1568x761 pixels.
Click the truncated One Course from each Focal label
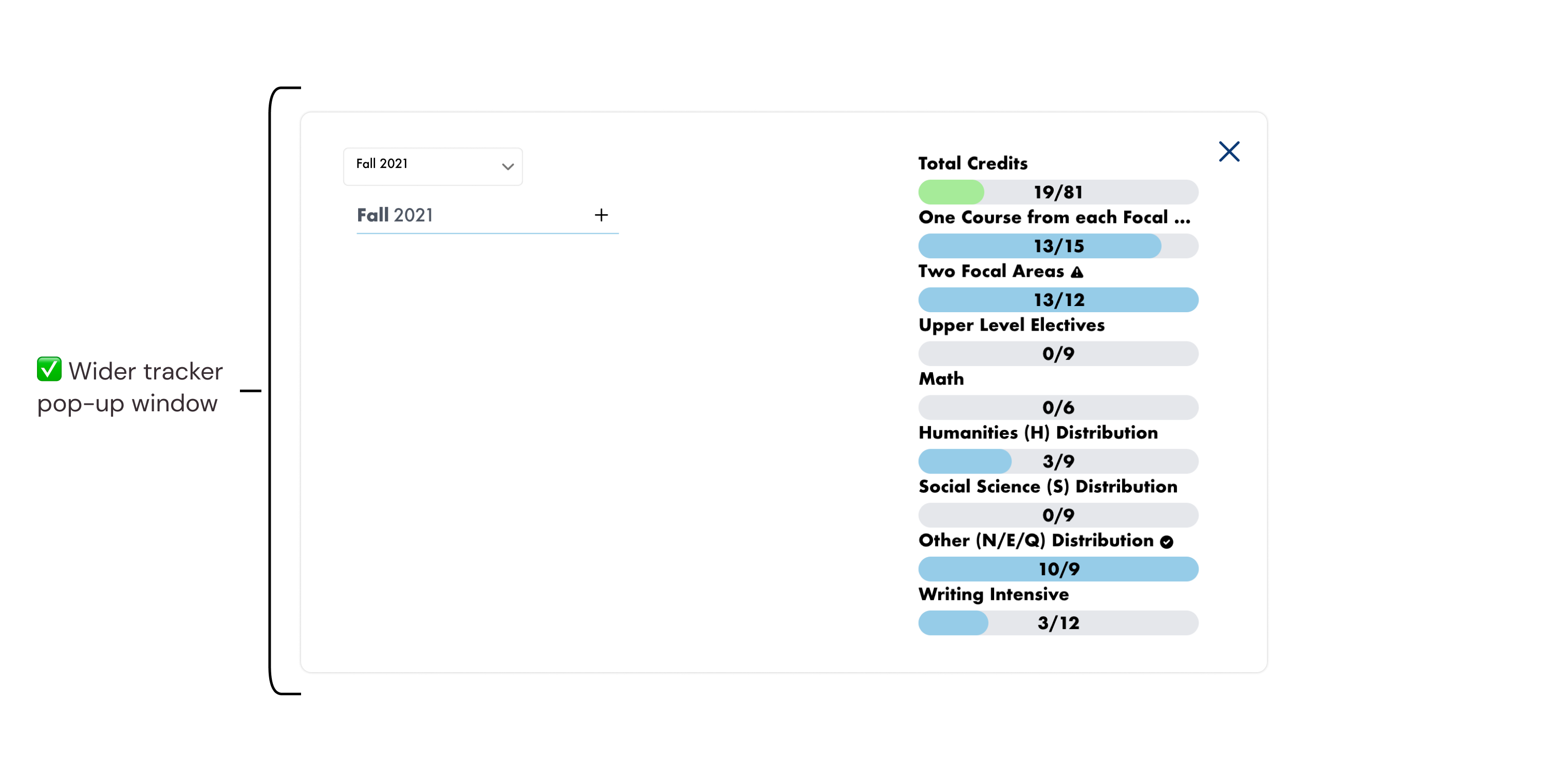(1054, 217)
